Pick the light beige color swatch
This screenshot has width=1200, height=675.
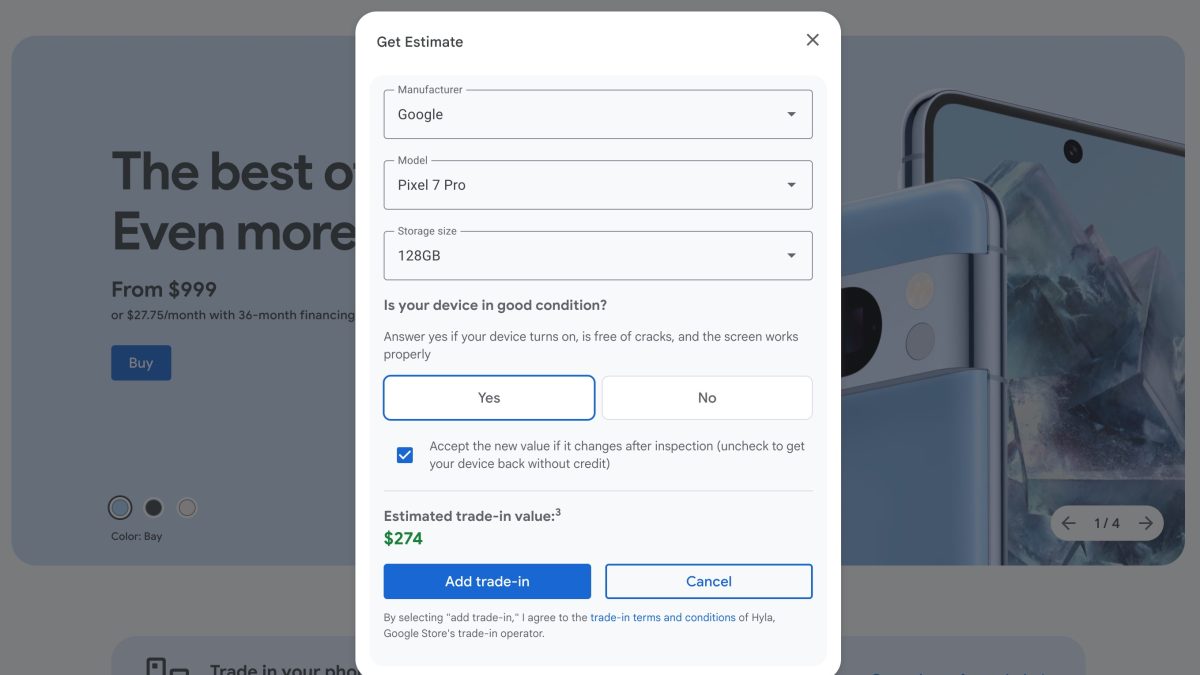click(187, 508)
